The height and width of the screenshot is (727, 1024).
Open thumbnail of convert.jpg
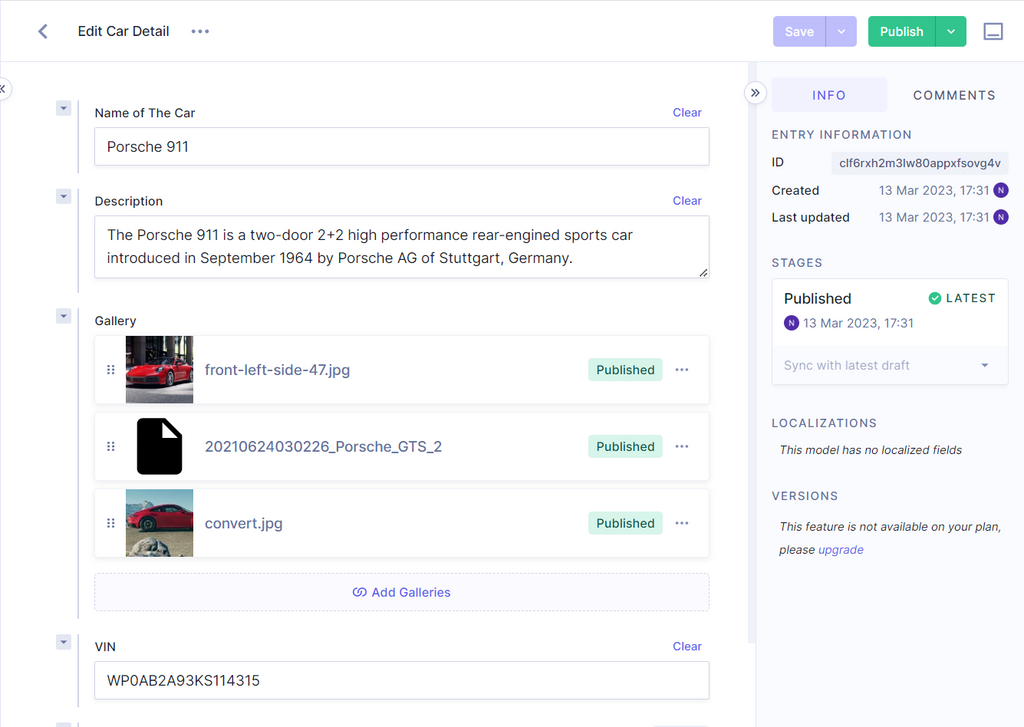(159, 523)
